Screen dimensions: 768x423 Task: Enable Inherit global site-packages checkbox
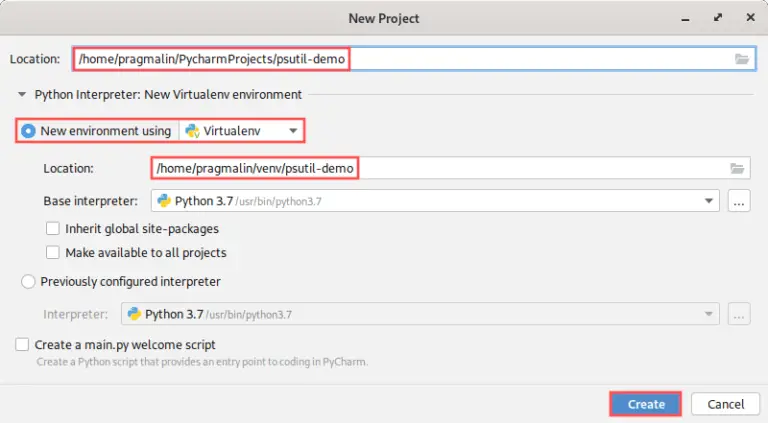coord(52,229)
